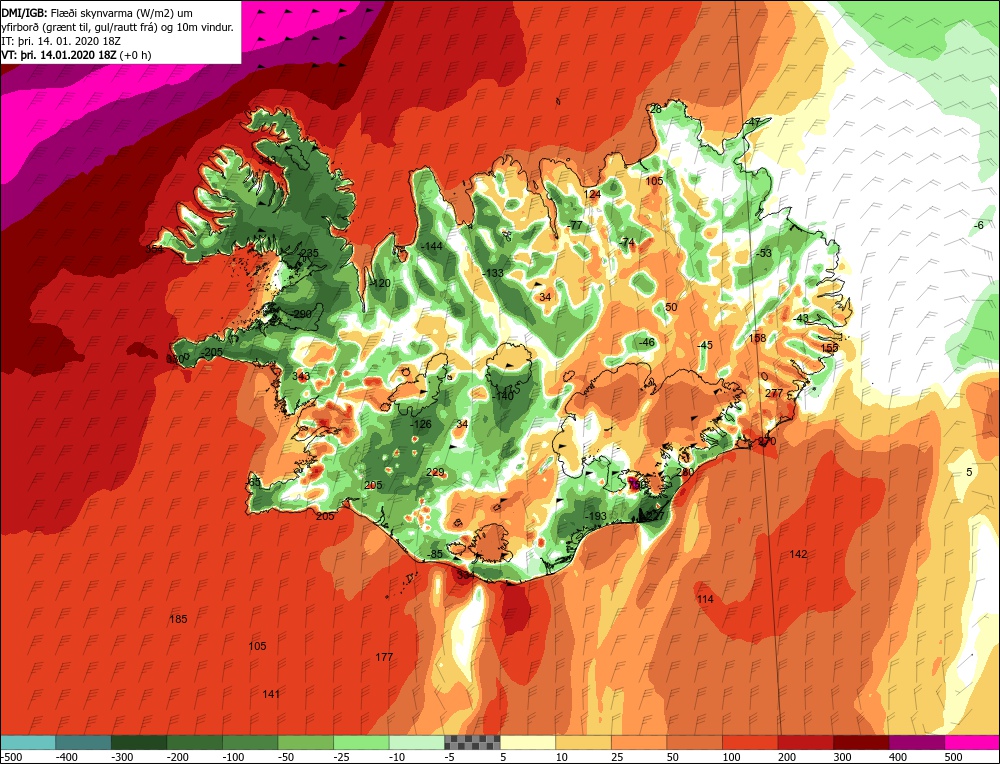Select the checkered -5 to 5 legend swatch
This screenshot has height=764, width=1000.
473,742
